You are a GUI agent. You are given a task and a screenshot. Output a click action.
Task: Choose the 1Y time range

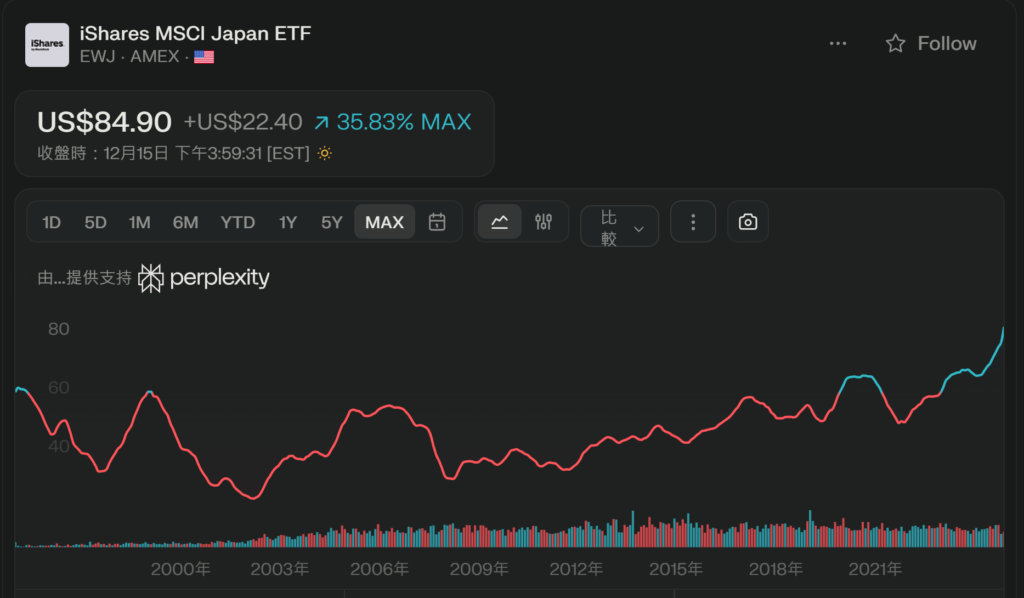click(x=288, y=222)
